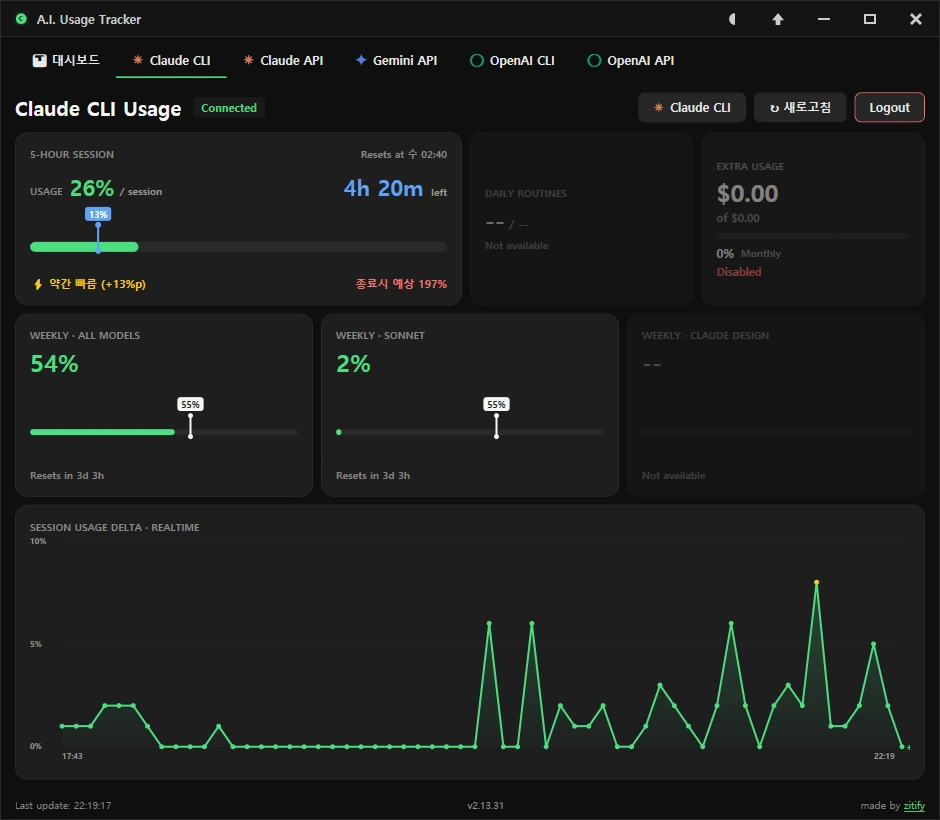
Task: Click the $0.00 extra usage amount
Action: [747, 194]
